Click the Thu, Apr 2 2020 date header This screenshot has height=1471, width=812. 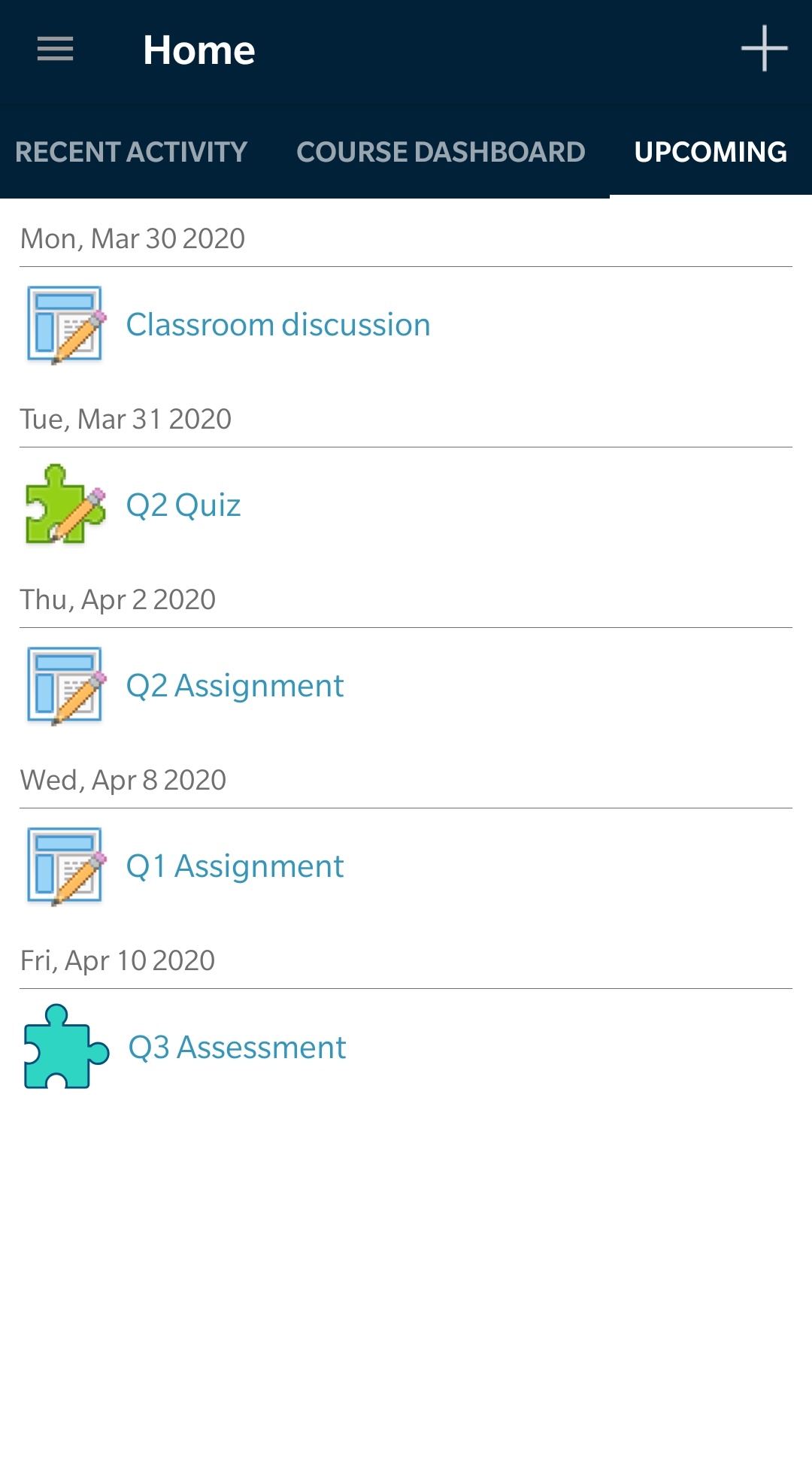pos(118,600)
